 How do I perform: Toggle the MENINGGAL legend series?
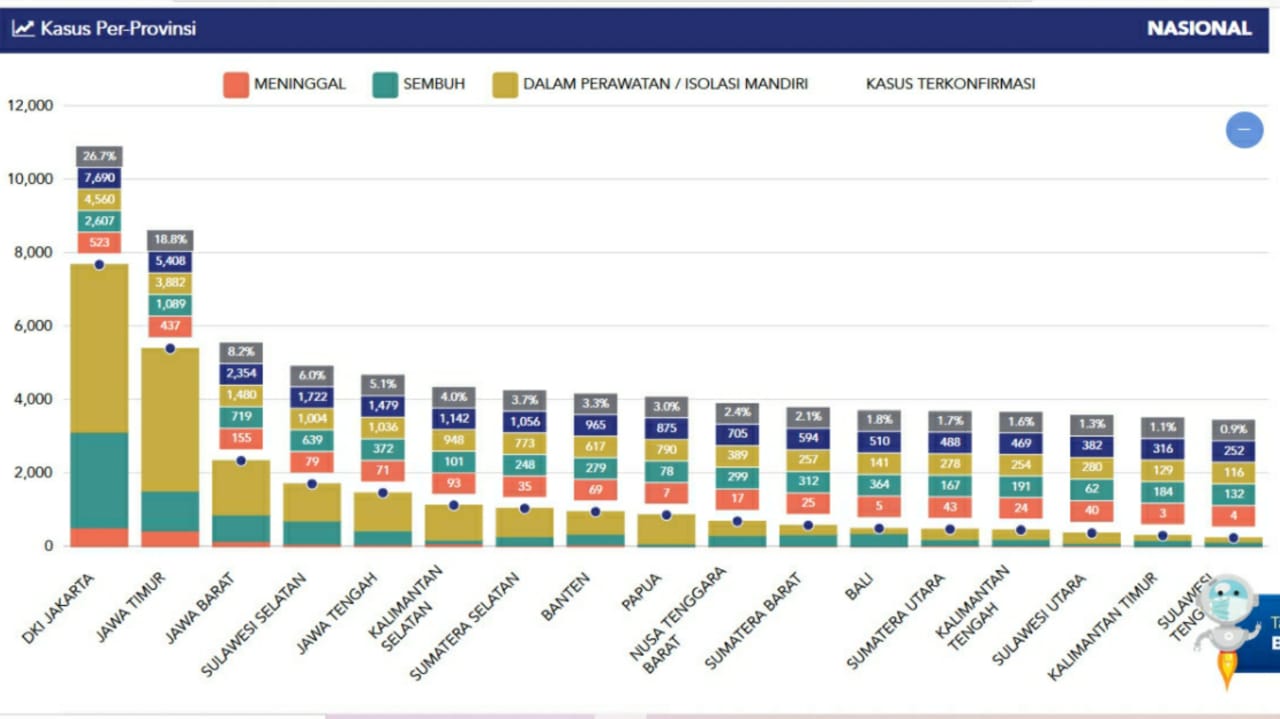[x=285, y=85]
